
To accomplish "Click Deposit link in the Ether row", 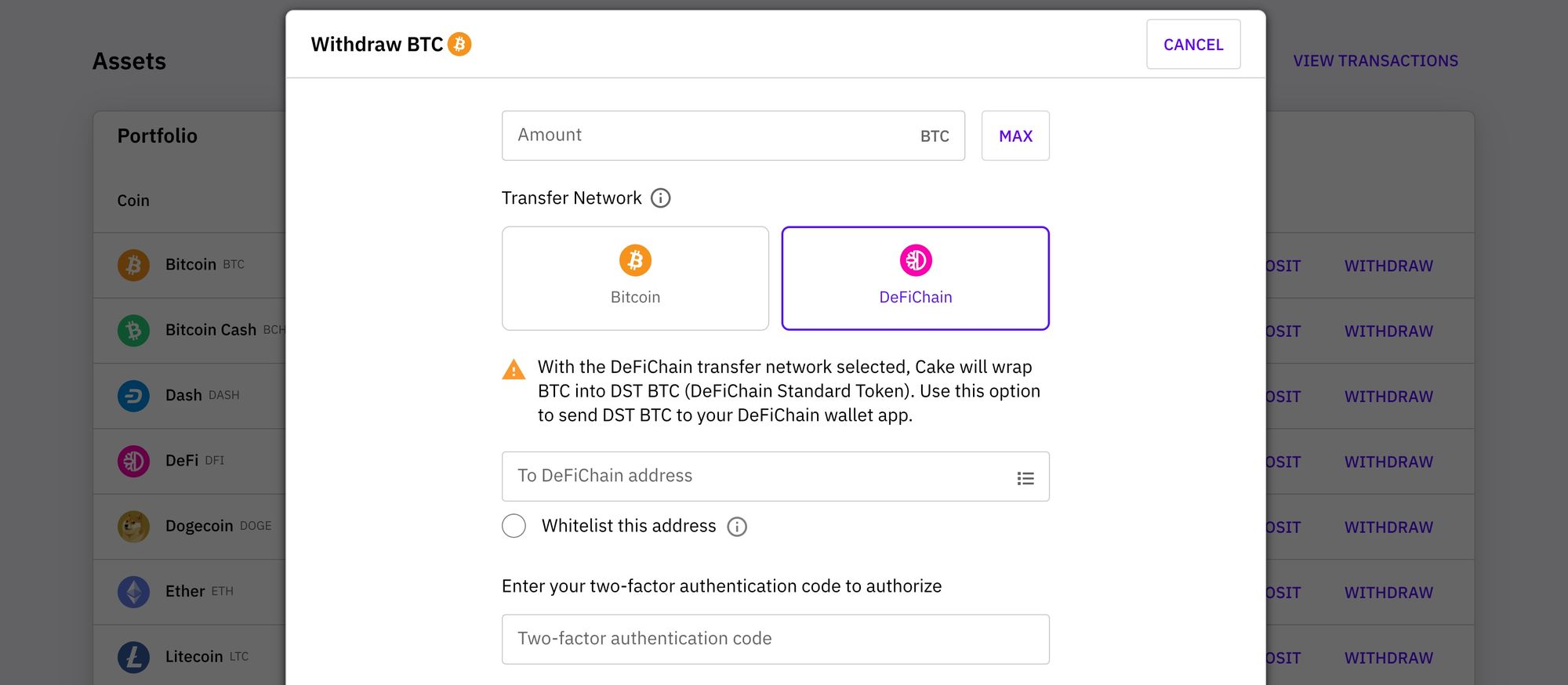I will pyautogui.click(x=1283, y=593).
